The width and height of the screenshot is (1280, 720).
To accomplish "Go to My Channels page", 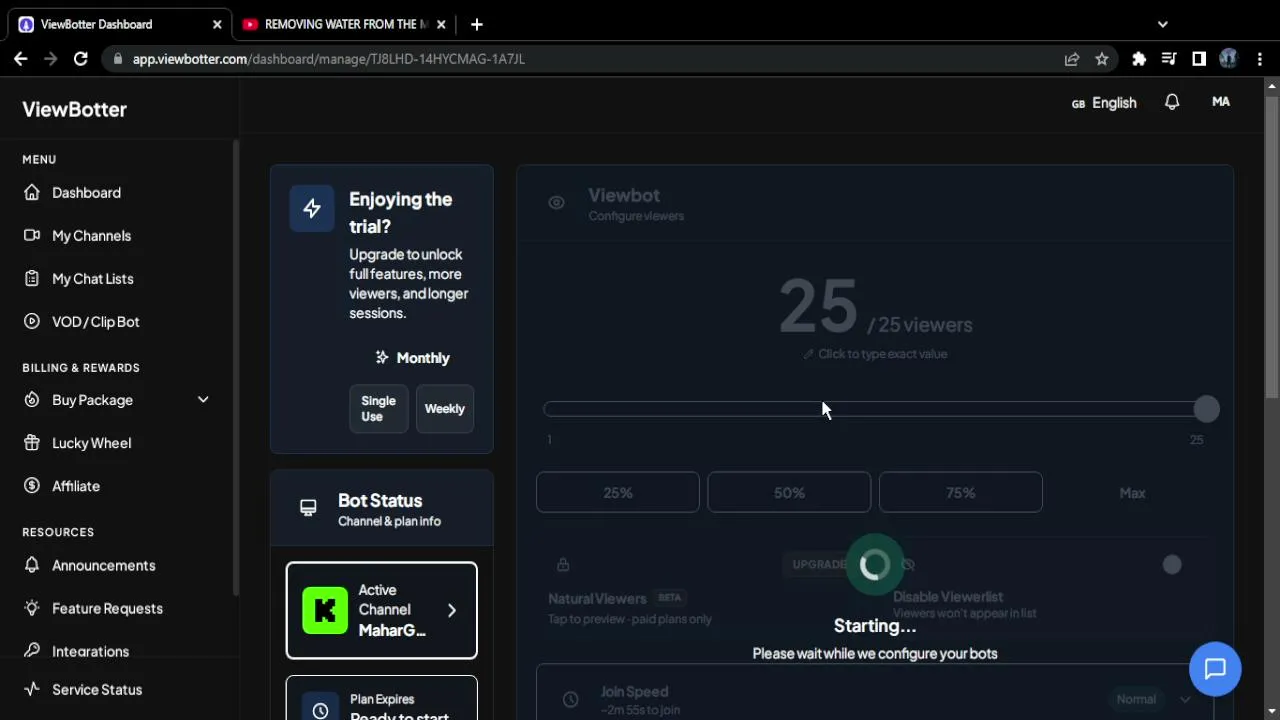I will click(x=91, y=236).
